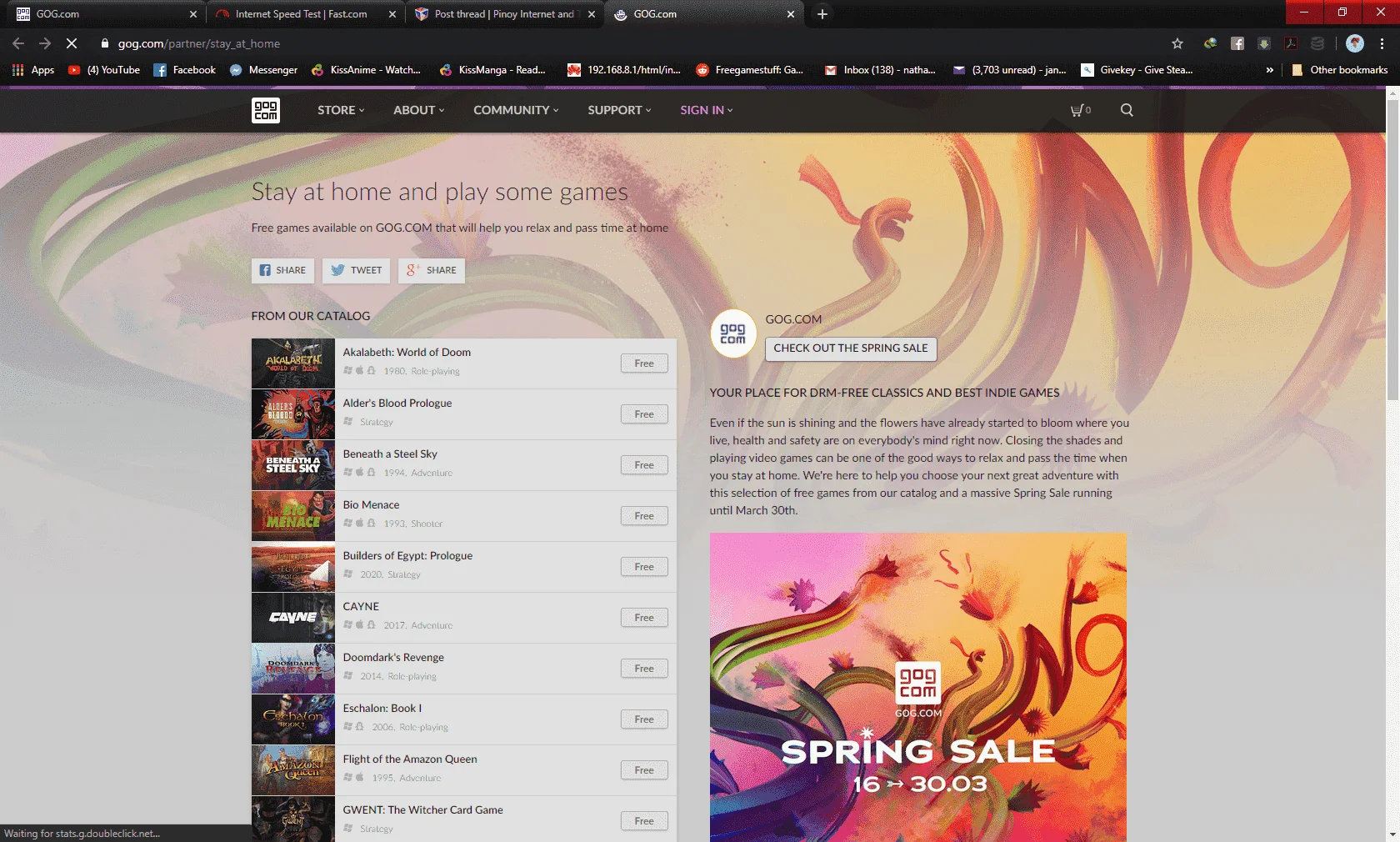View site info via the padlock icon
The width and height of the screenshot is (1400, 842).
click(104, 43)
